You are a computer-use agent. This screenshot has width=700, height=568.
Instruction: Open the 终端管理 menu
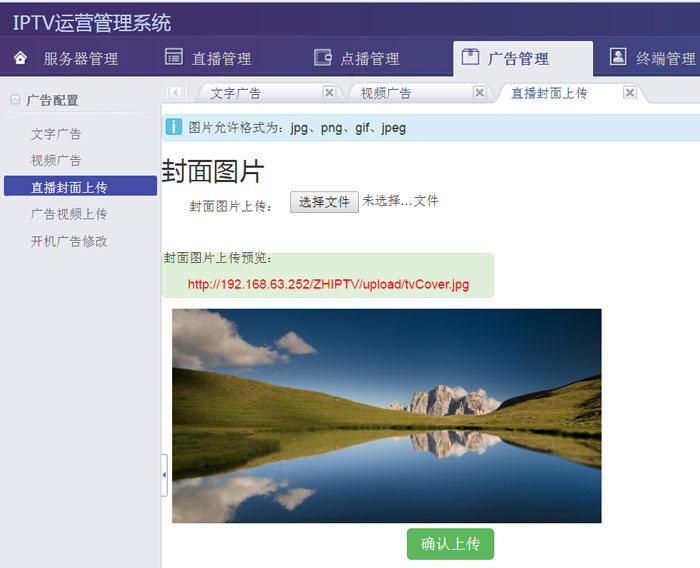coord(666,59)
